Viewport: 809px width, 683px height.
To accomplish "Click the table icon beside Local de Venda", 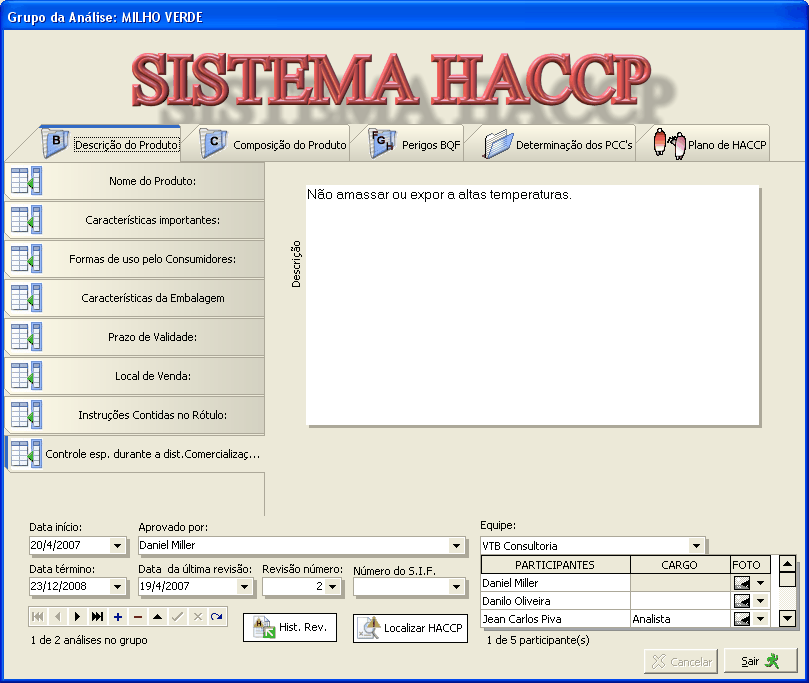I will [x=26, y=376].
